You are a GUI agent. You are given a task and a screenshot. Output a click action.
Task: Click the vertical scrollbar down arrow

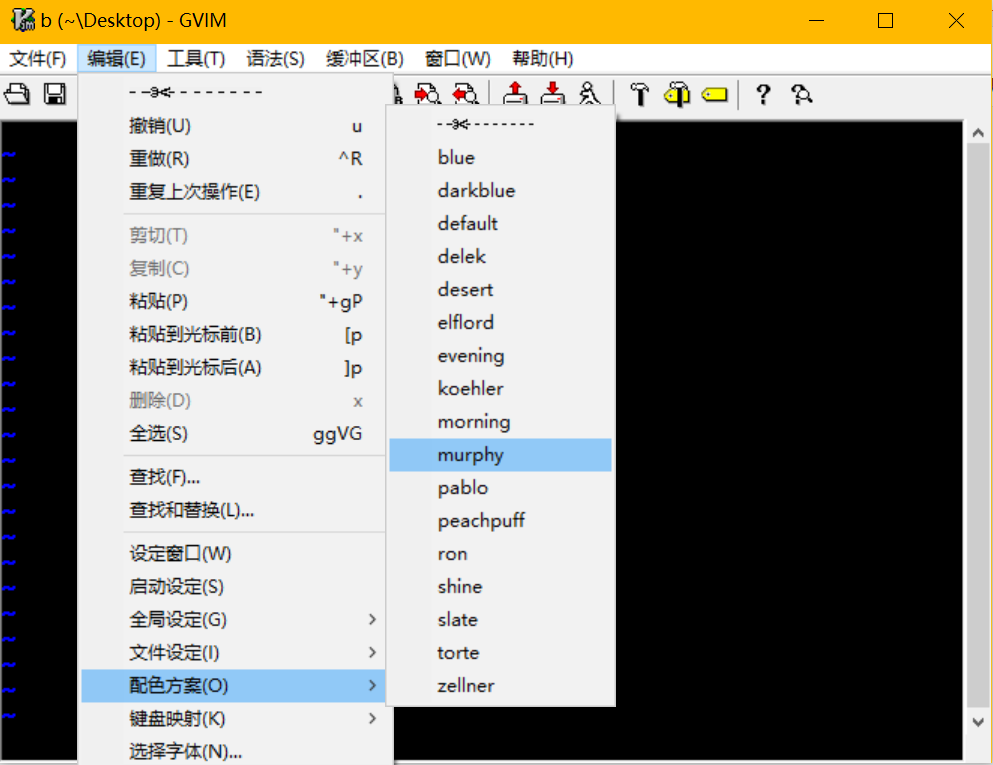tap(978, 721)
